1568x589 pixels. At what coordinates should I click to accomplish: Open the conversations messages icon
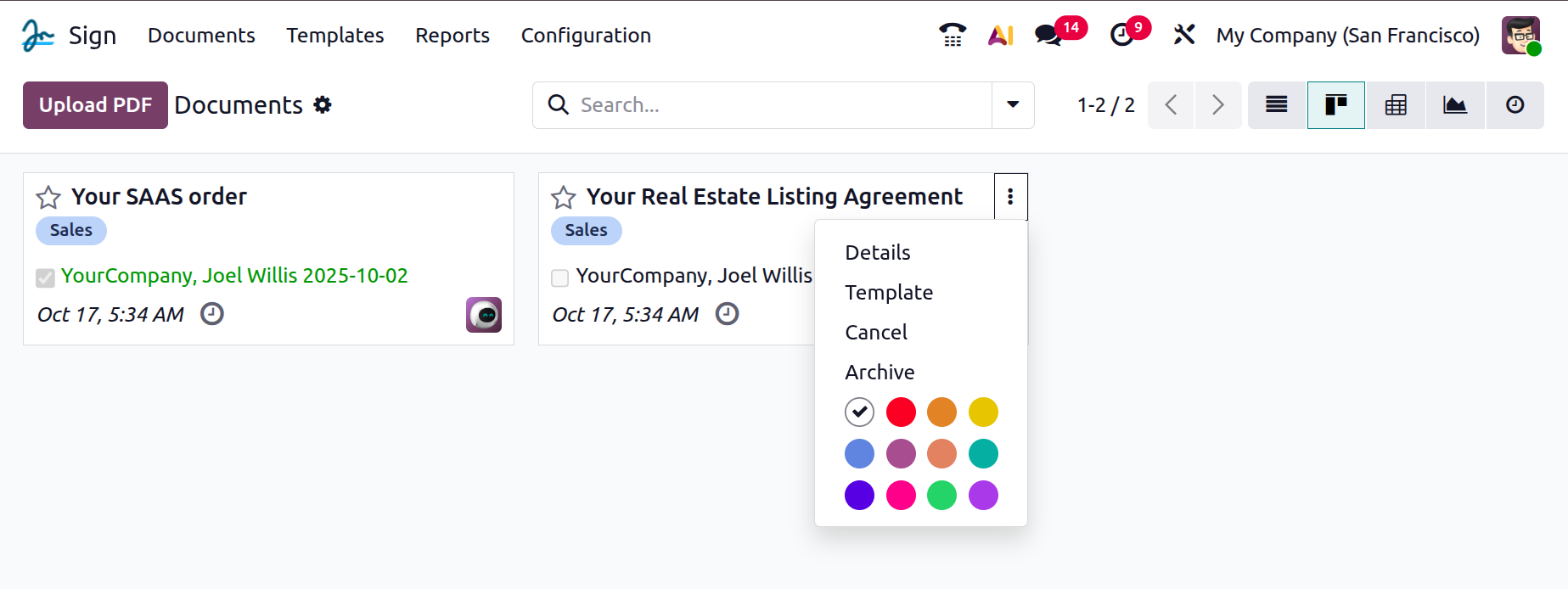pos(1048,35)
